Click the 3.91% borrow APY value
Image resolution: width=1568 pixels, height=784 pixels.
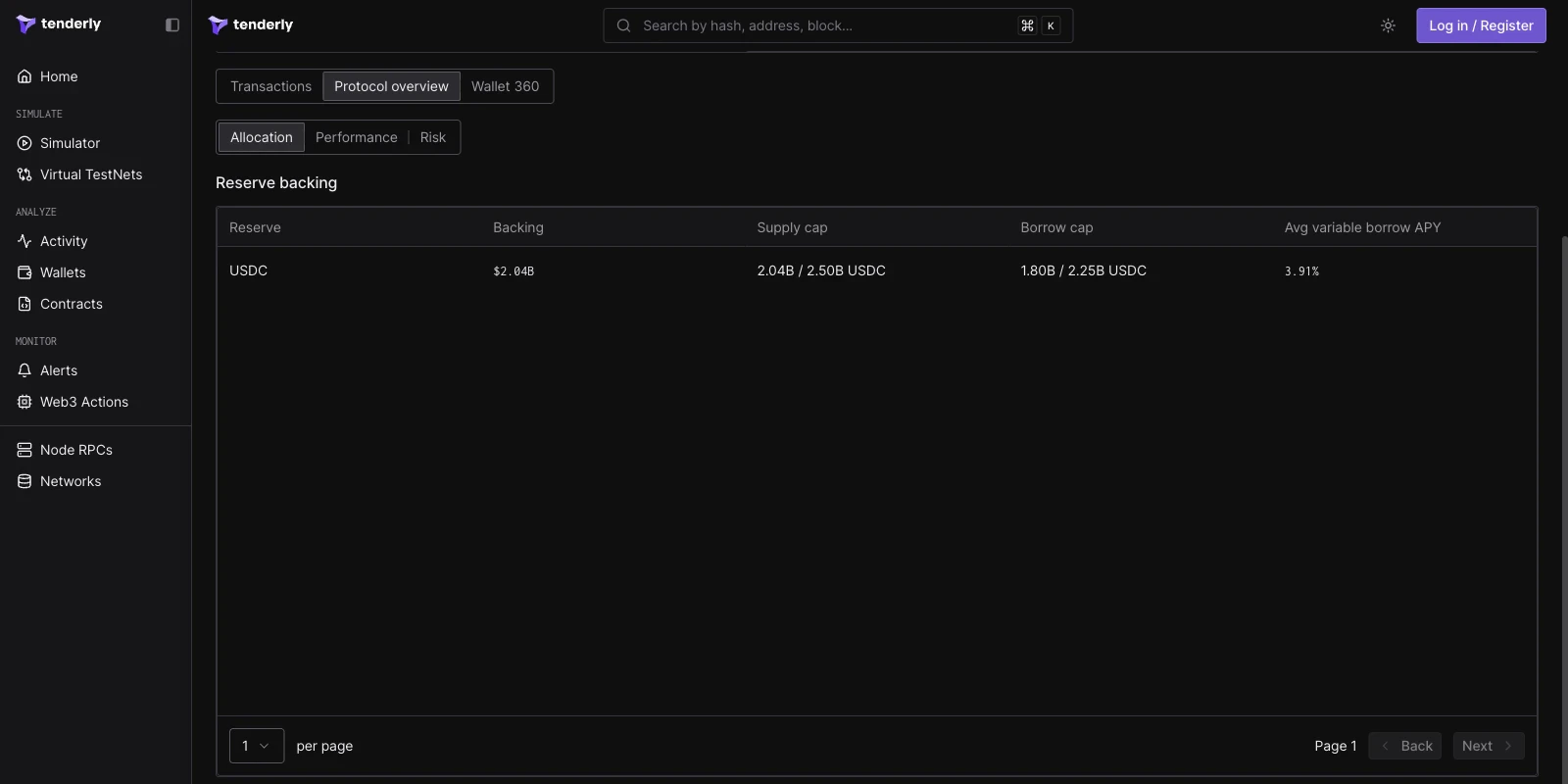click(1301, 271)
